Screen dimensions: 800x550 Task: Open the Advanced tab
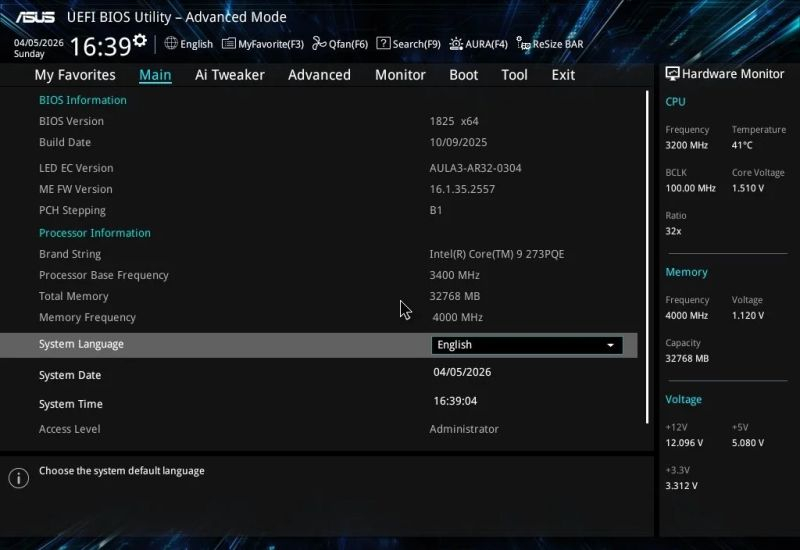(319, 75)
